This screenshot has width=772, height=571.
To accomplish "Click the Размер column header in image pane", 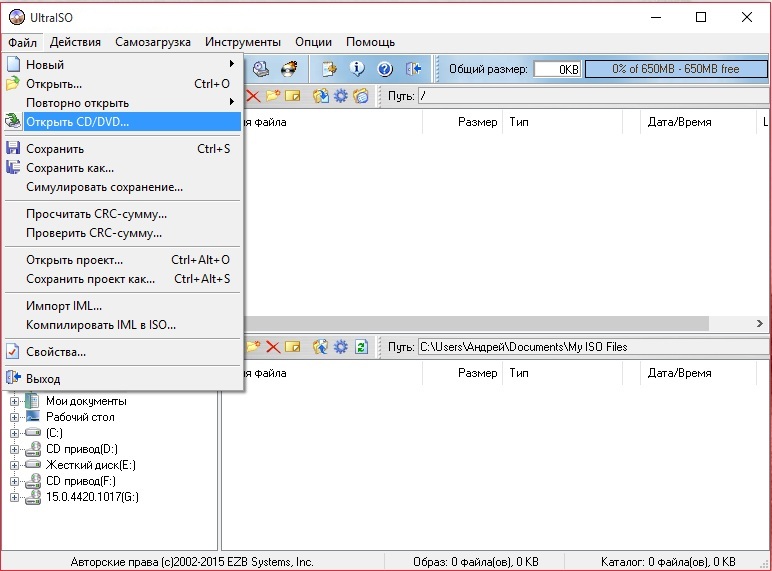I will coord(462,122).
